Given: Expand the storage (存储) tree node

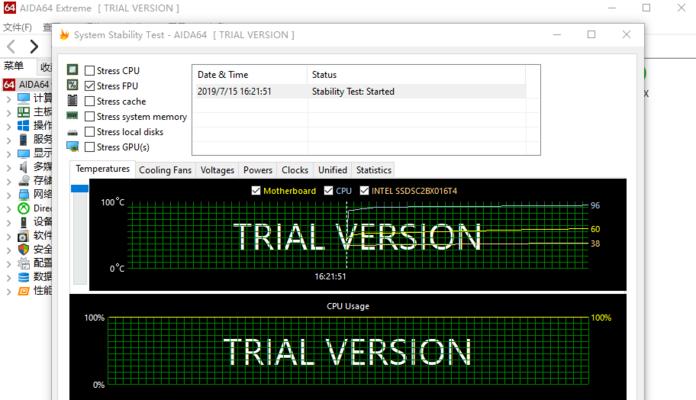Looking at the screenshot, I should (x=8, y=182).
